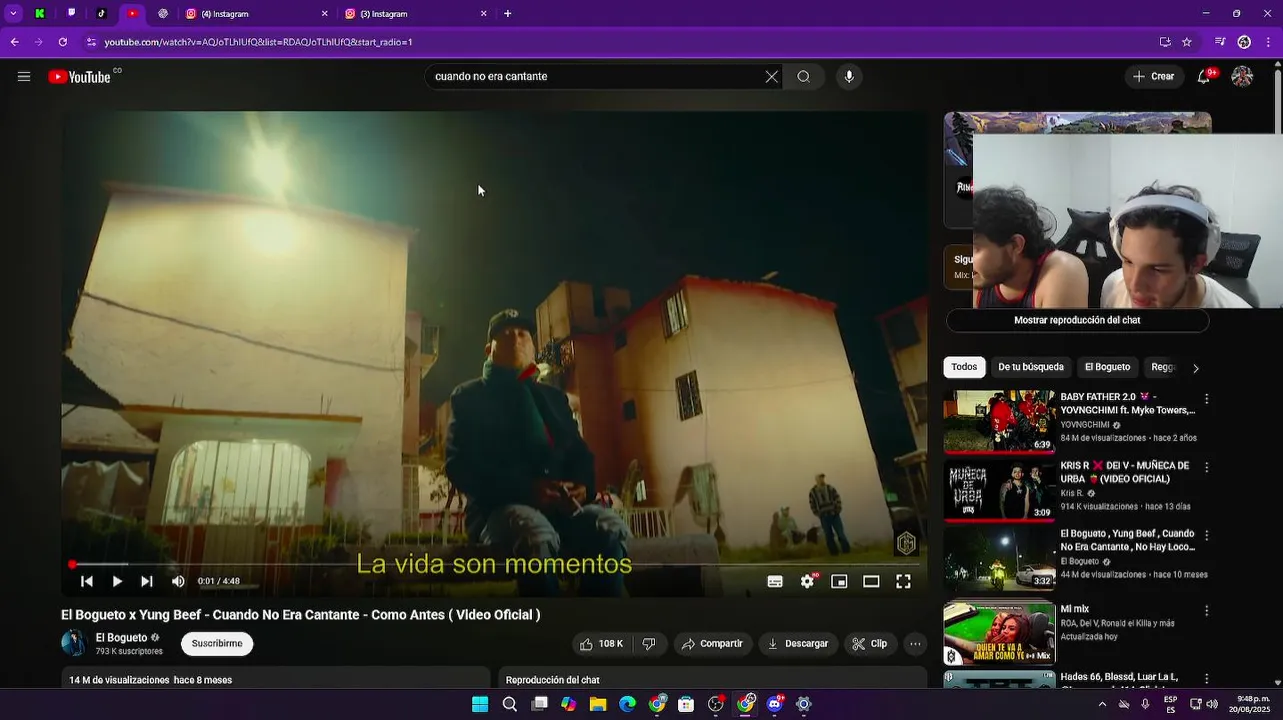Screen dimensions: 1283x720
Task: Show more filter chips with arrow
Action: point(1195,368)
